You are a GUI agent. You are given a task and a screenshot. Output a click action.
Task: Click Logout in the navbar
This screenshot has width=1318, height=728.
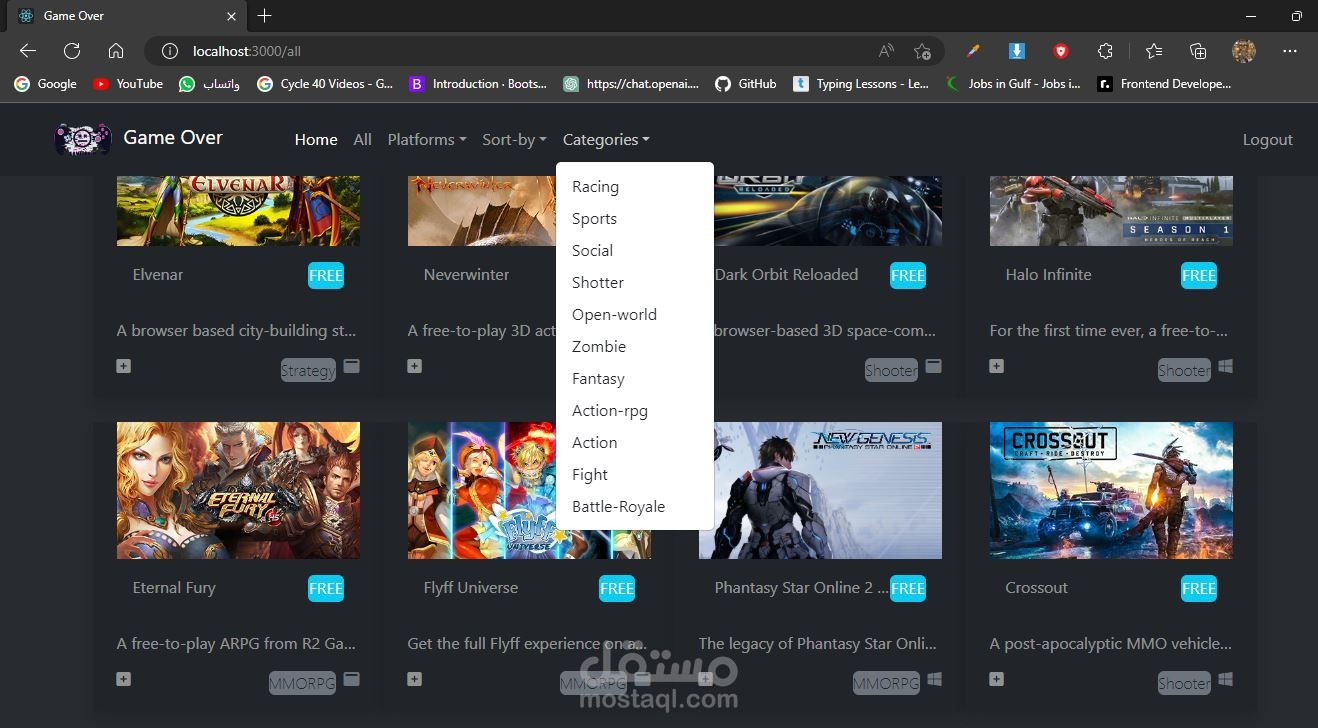(x=1268, y=140)
